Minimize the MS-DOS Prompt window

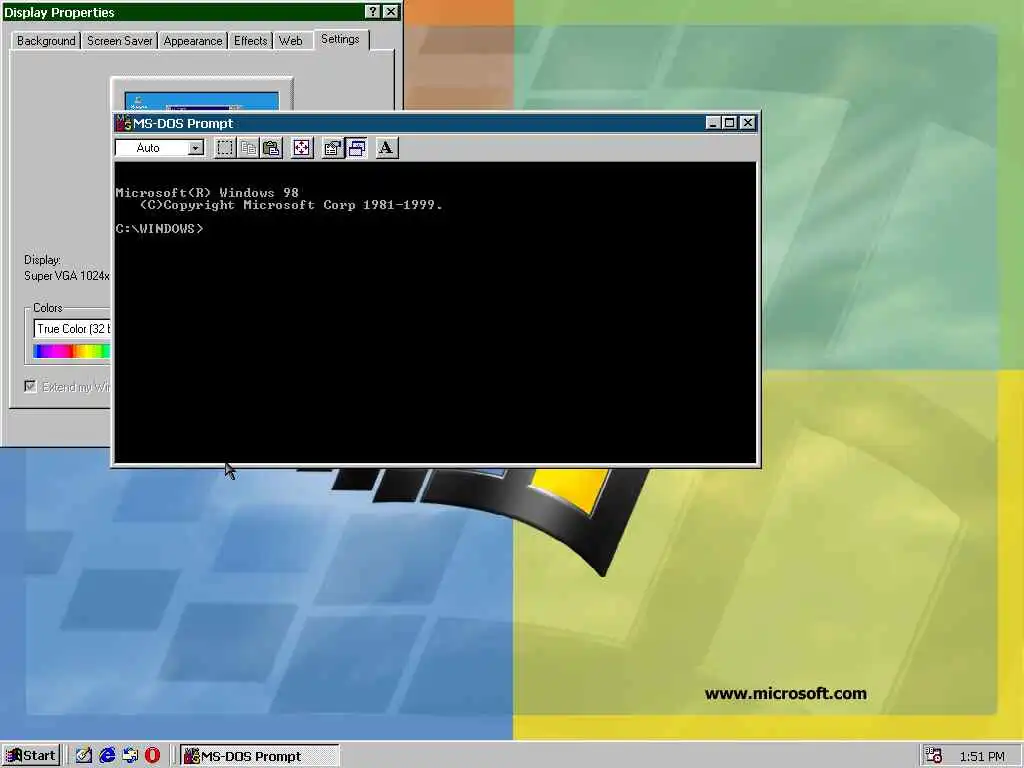pyautogui.click(x=713, y=123)
